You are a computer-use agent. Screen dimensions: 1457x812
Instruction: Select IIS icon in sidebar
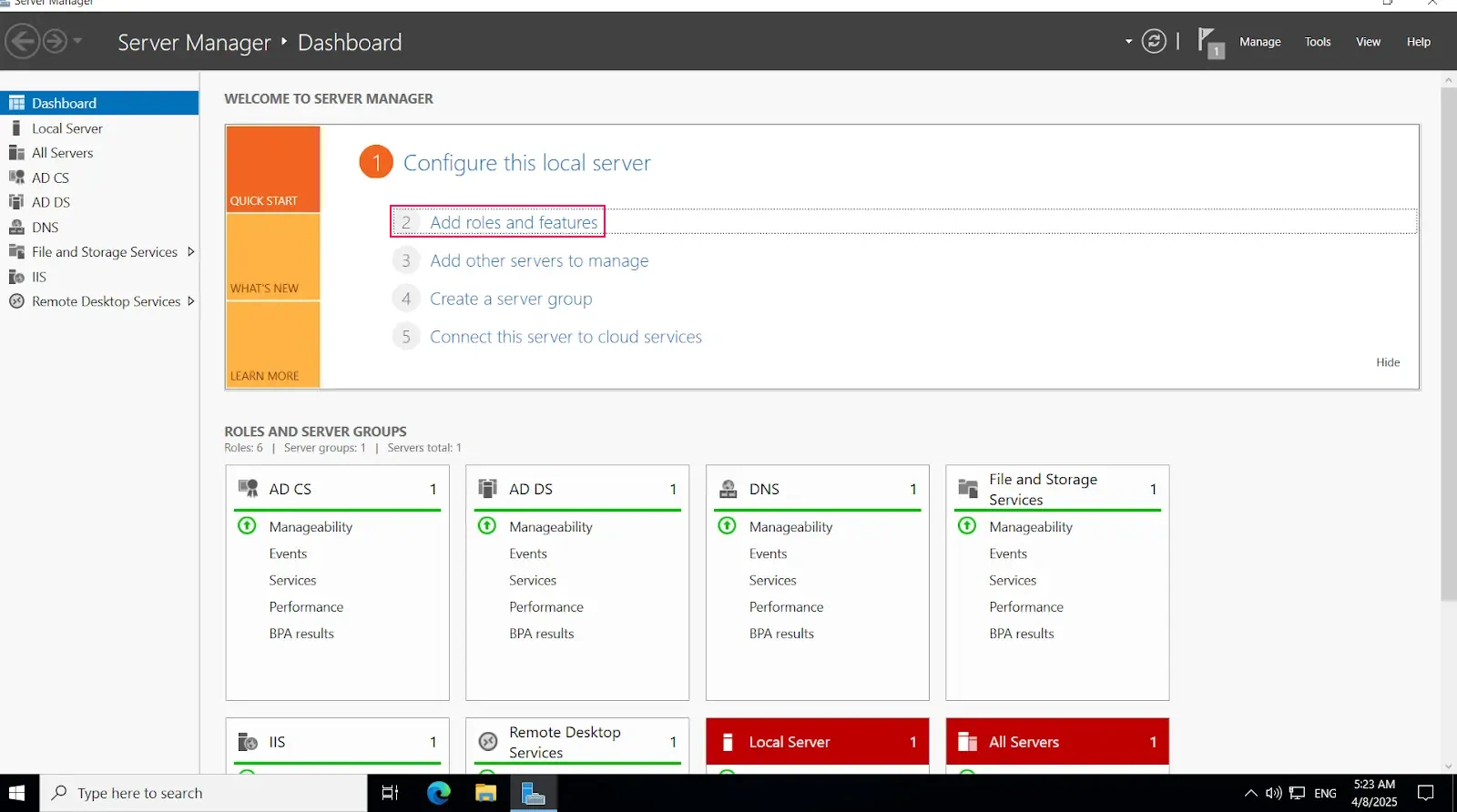coord(16,277)
